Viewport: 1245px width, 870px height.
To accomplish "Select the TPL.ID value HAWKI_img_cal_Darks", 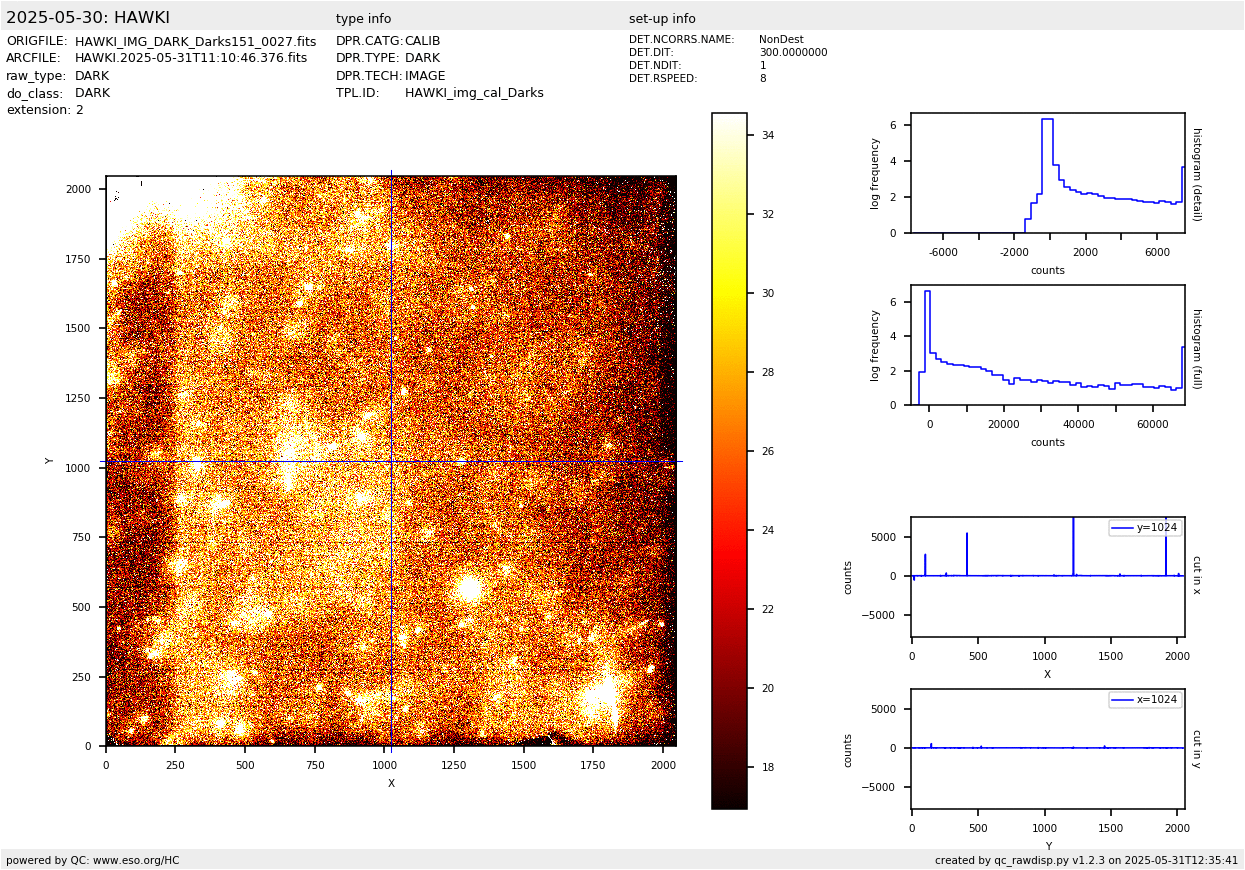I will [474, 93].
